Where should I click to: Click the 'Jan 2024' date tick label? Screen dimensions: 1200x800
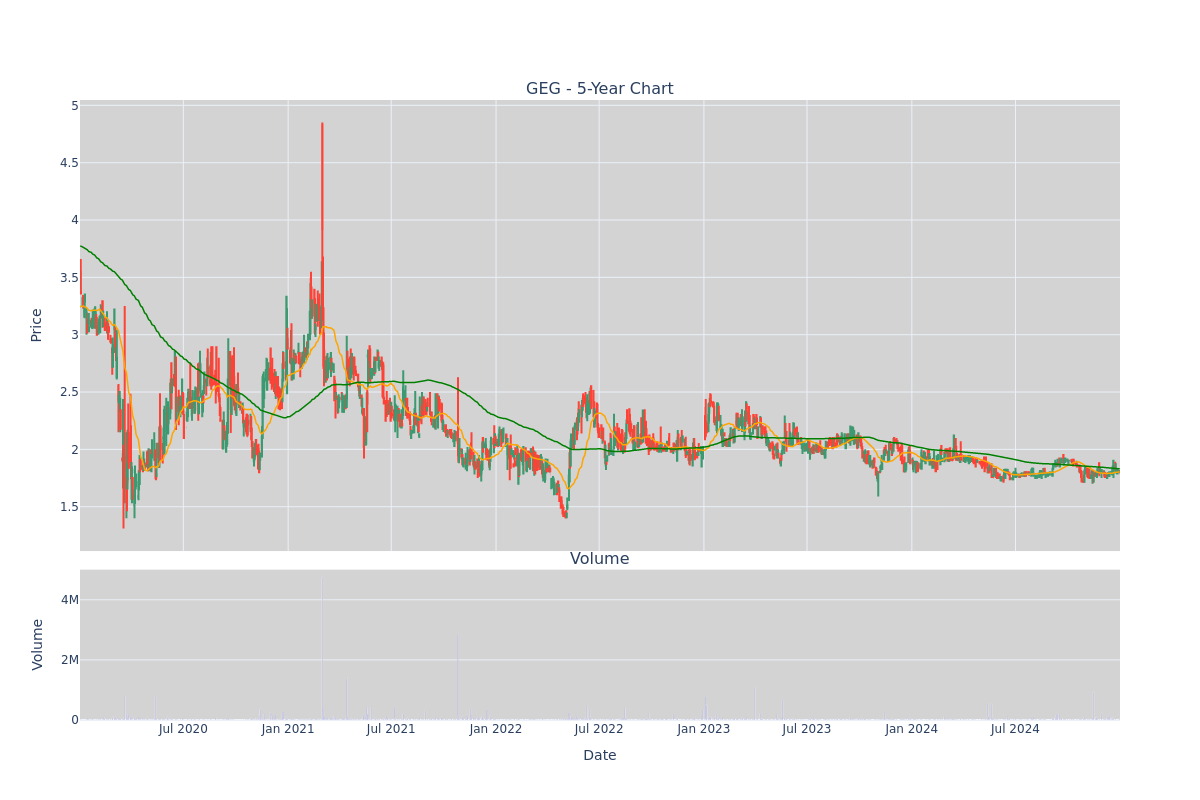pos(912,729)
